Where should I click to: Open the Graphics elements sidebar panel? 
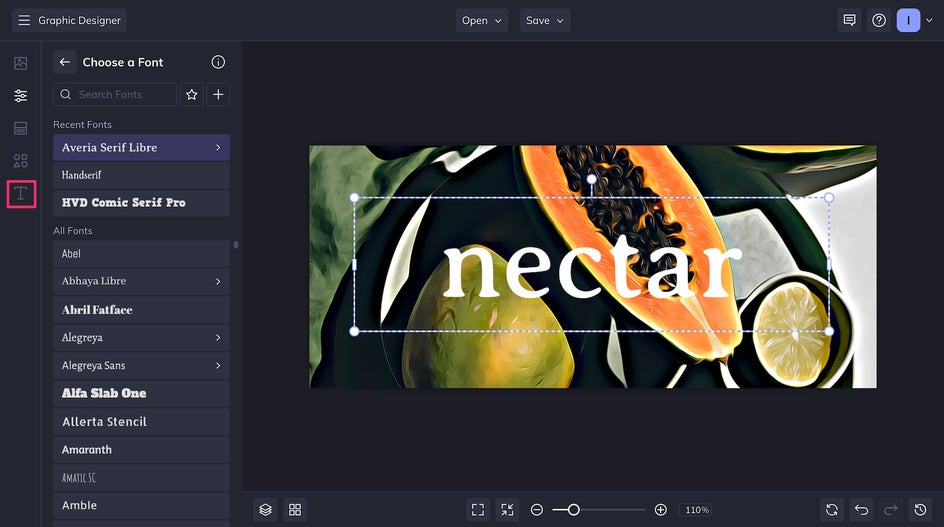click(x=20, y=161)
